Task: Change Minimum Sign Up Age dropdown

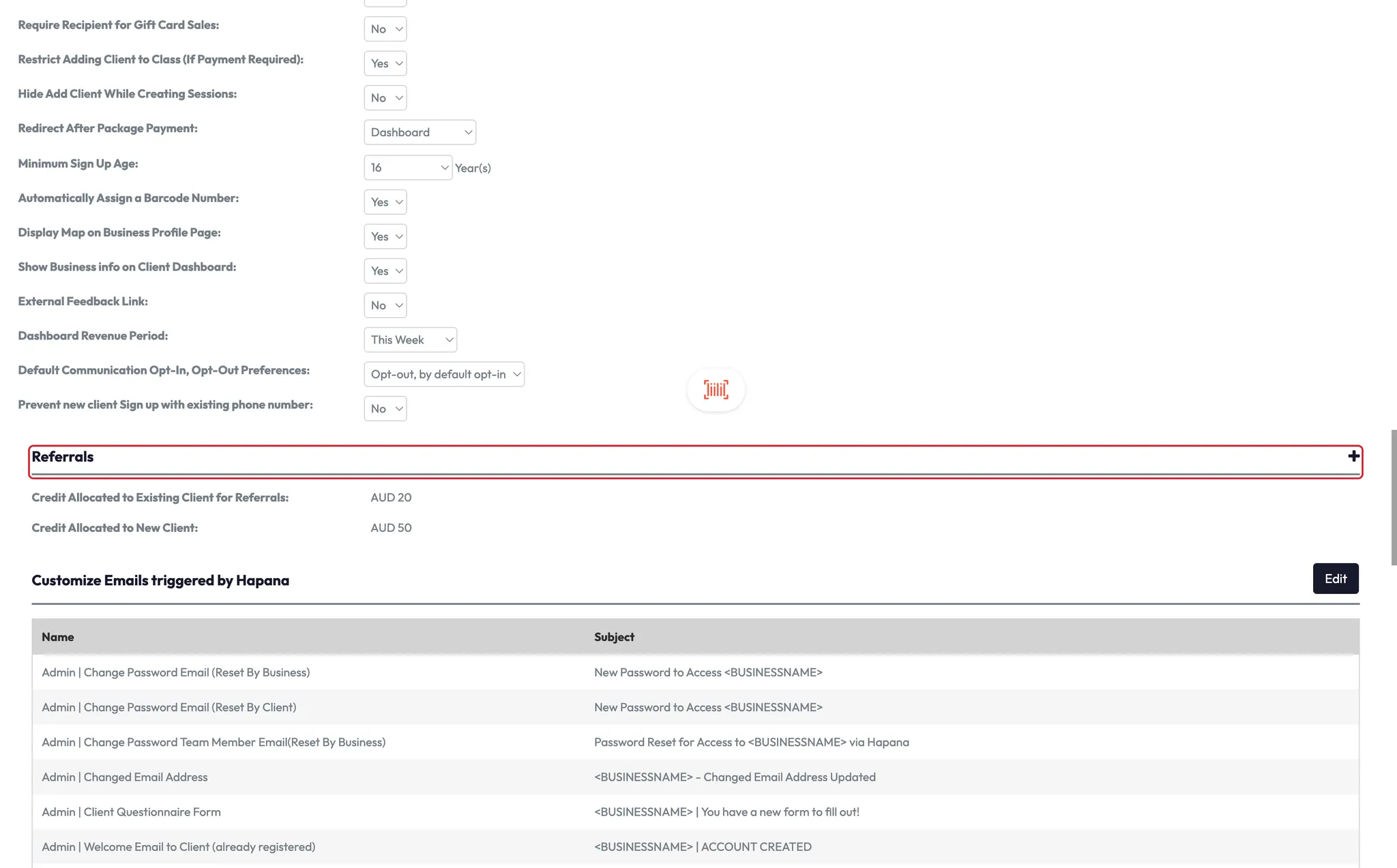Action: (407, 168)
